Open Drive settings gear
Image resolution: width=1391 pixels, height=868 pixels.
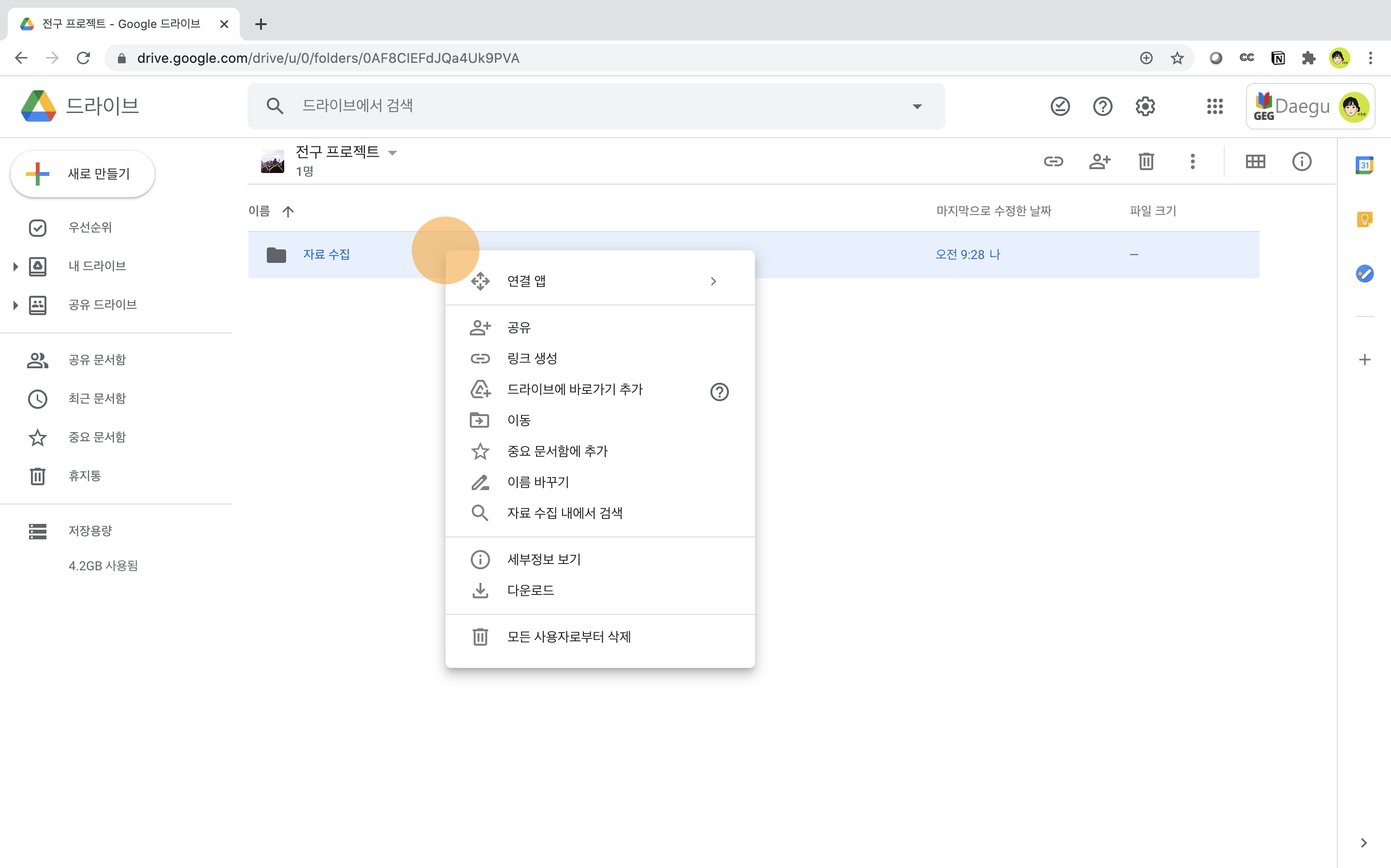pos(1145,106)
